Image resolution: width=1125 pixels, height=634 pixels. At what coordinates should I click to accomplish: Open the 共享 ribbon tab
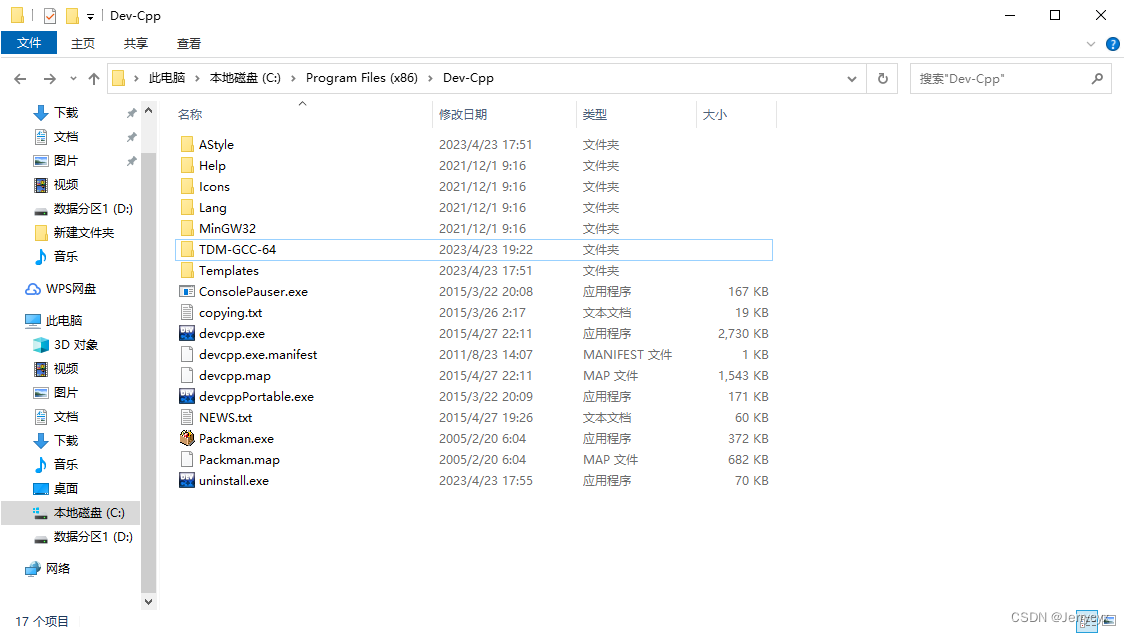(136, 44)
